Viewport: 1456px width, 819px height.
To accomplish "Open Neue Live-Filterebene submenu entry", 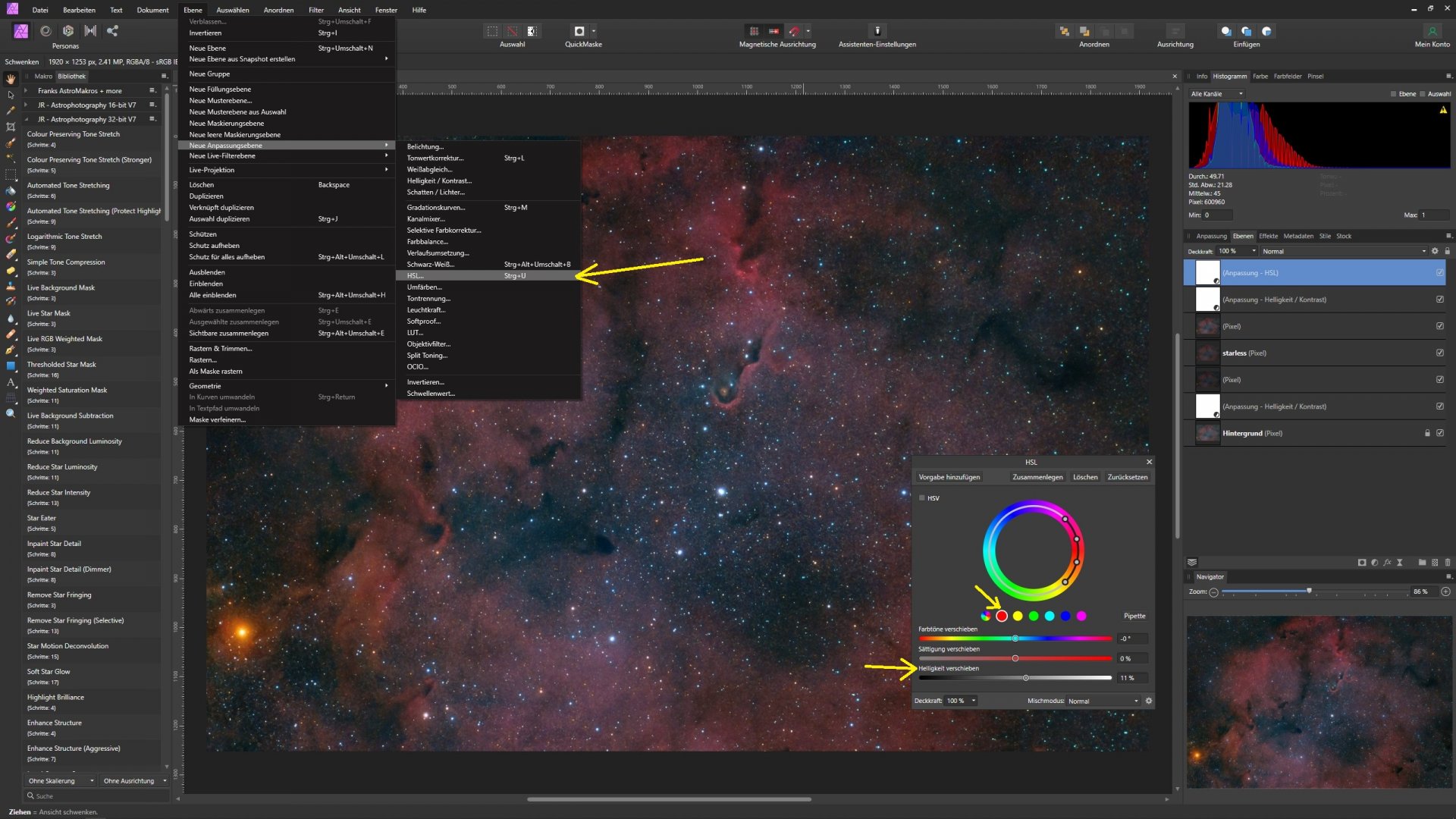I will (287, 155).
